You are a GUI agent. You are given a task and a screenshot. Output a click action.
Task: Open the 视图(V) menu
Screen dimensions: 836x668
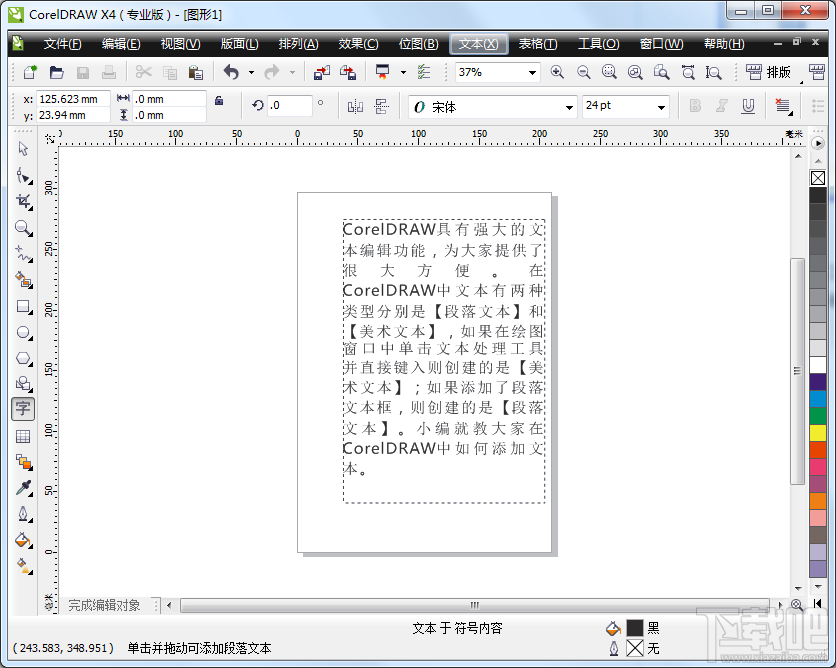tap(180, 44)
